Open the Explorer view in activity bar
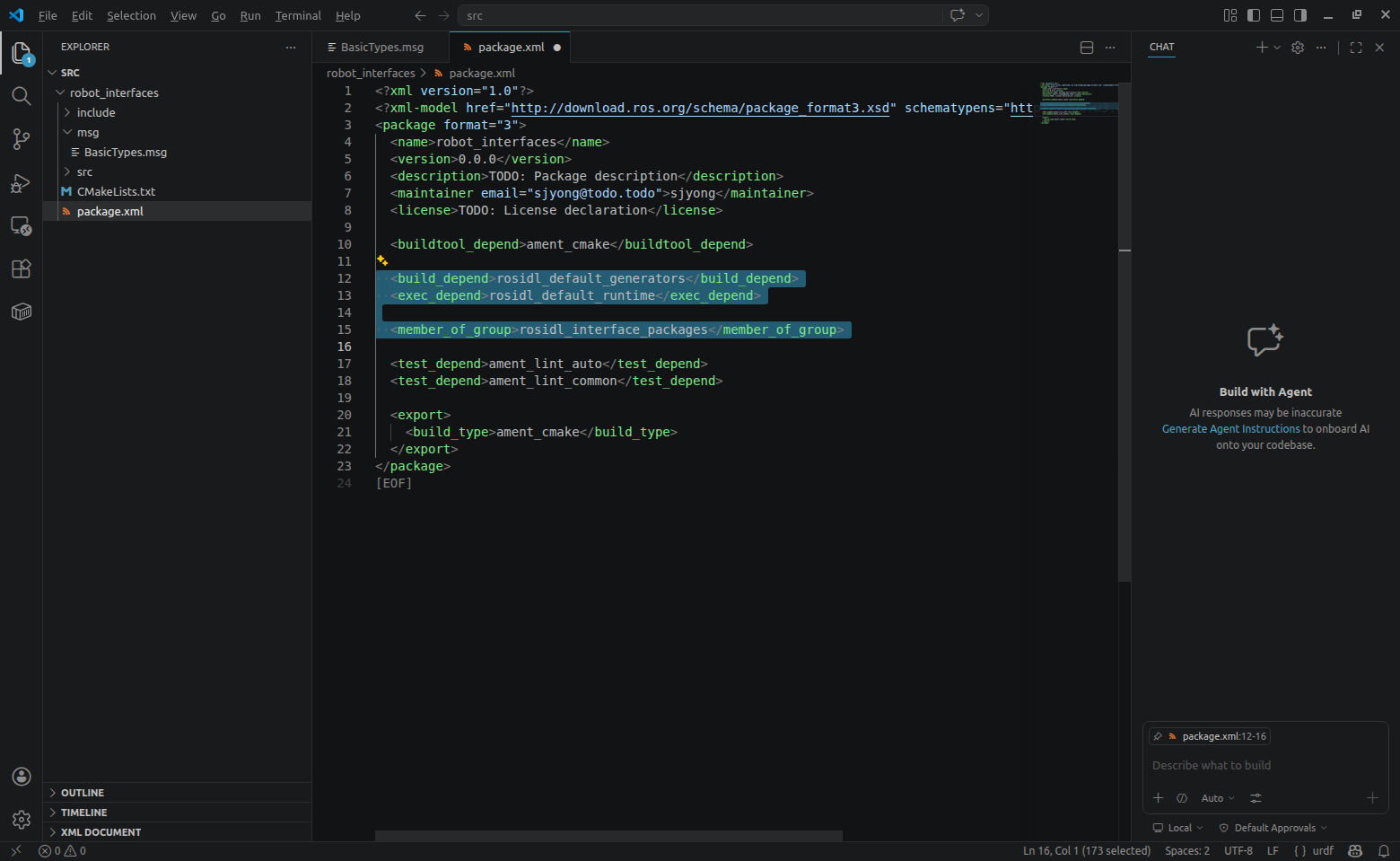This screenshot has width=1400, height=861. click(x=22, y=53)
